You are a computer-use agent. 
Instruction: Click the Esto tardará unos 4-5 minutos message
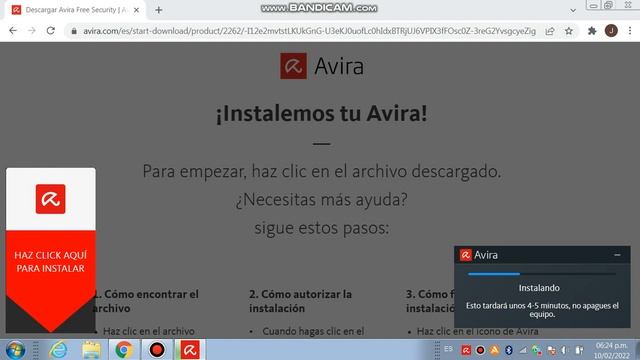click(x=542, y=310)
